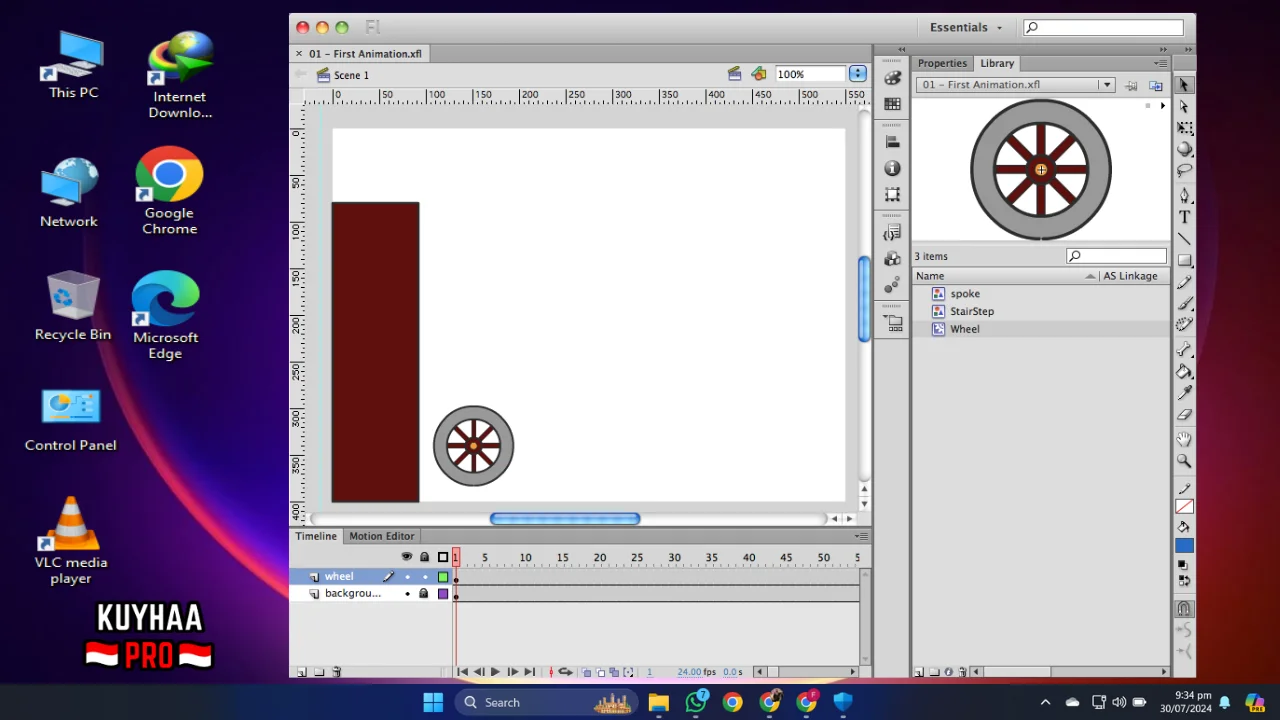This screenshot has height=720, width=1280.
Task: Open the Align panel icon
Action: point(892,143)
